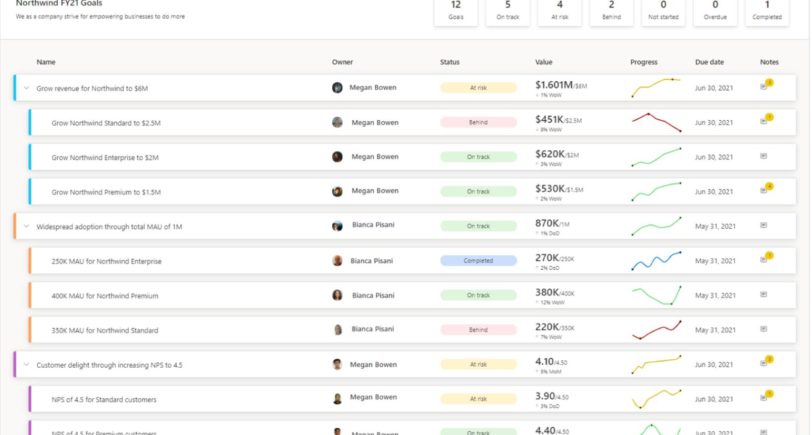Collapse the Grow revenue for Northwind goal
812x435 pixels.
pyautogui.click(x=26, y=88)
